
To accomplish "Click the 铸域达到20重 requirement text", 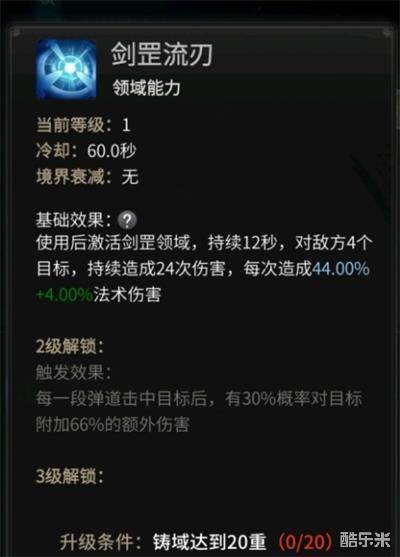I will 210,542.
